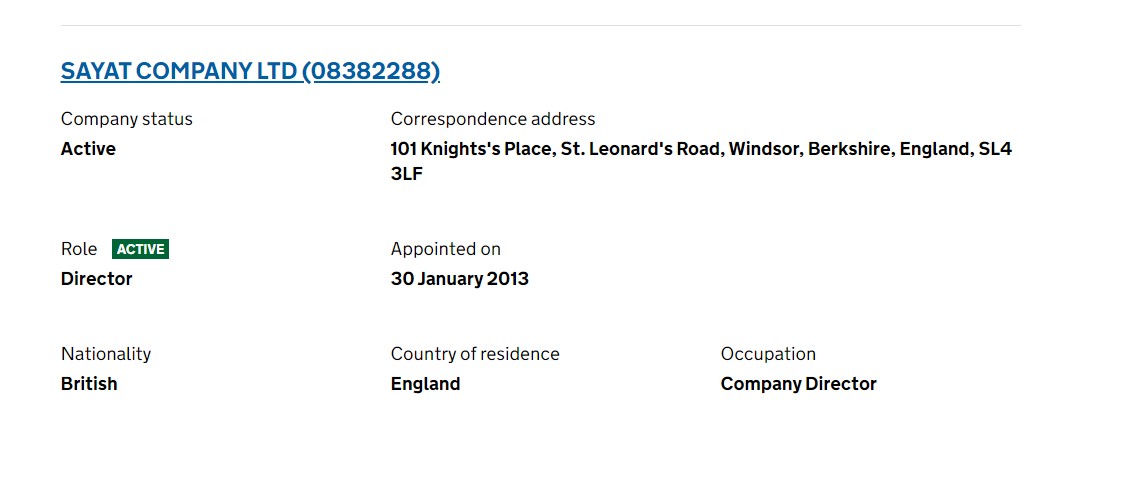Click the green ACTIVE role badge

coord(140,249)
